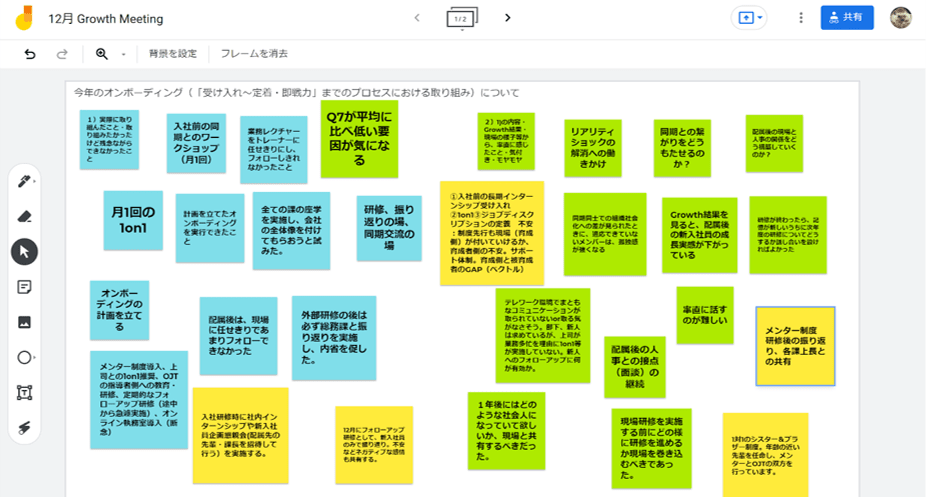The width and height of the screenshot is (926, 497).
Task: Select the Text box tool
Action: 25,393
